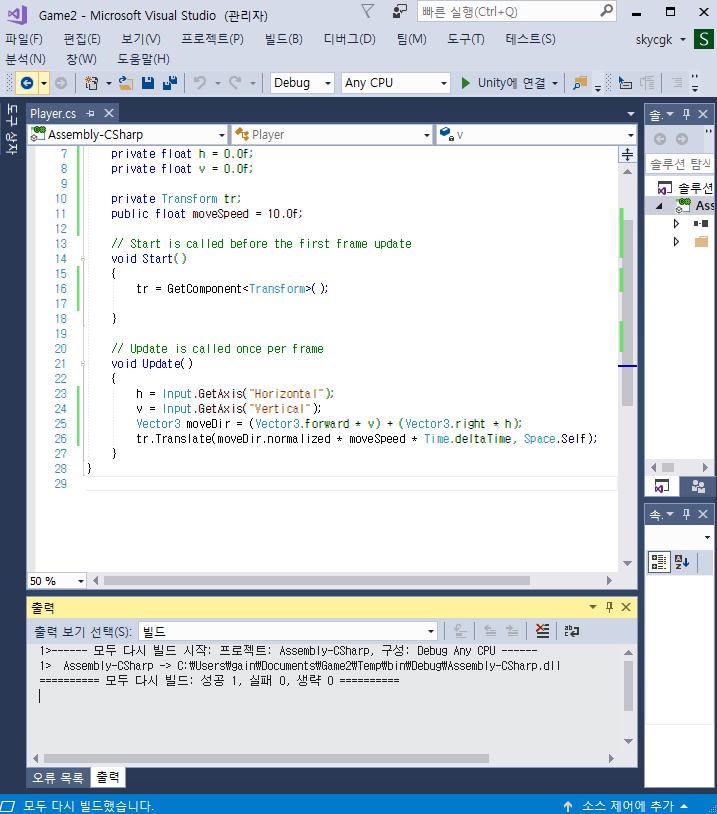Open the Output panel window position dropdown
This screenshot has width=717, height=814.
click(593, 607)
